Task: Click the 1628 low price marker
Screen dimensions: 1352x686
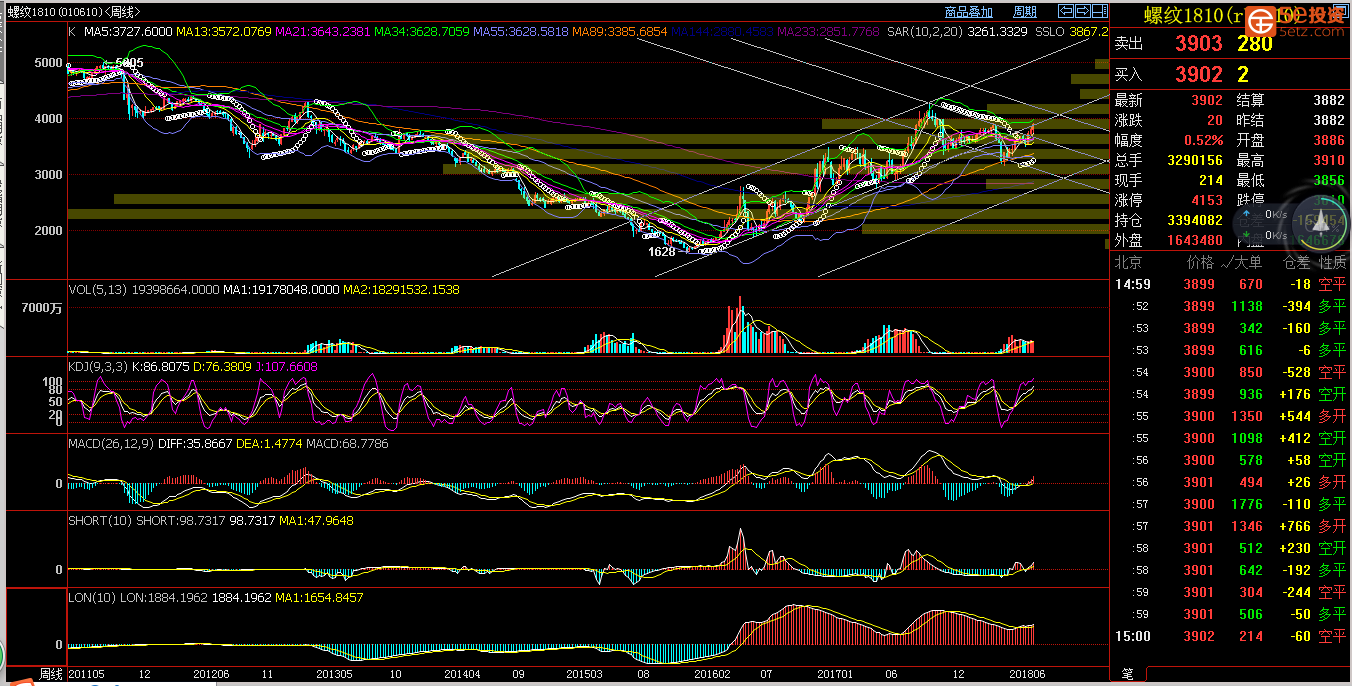Action: pos(661,252)
